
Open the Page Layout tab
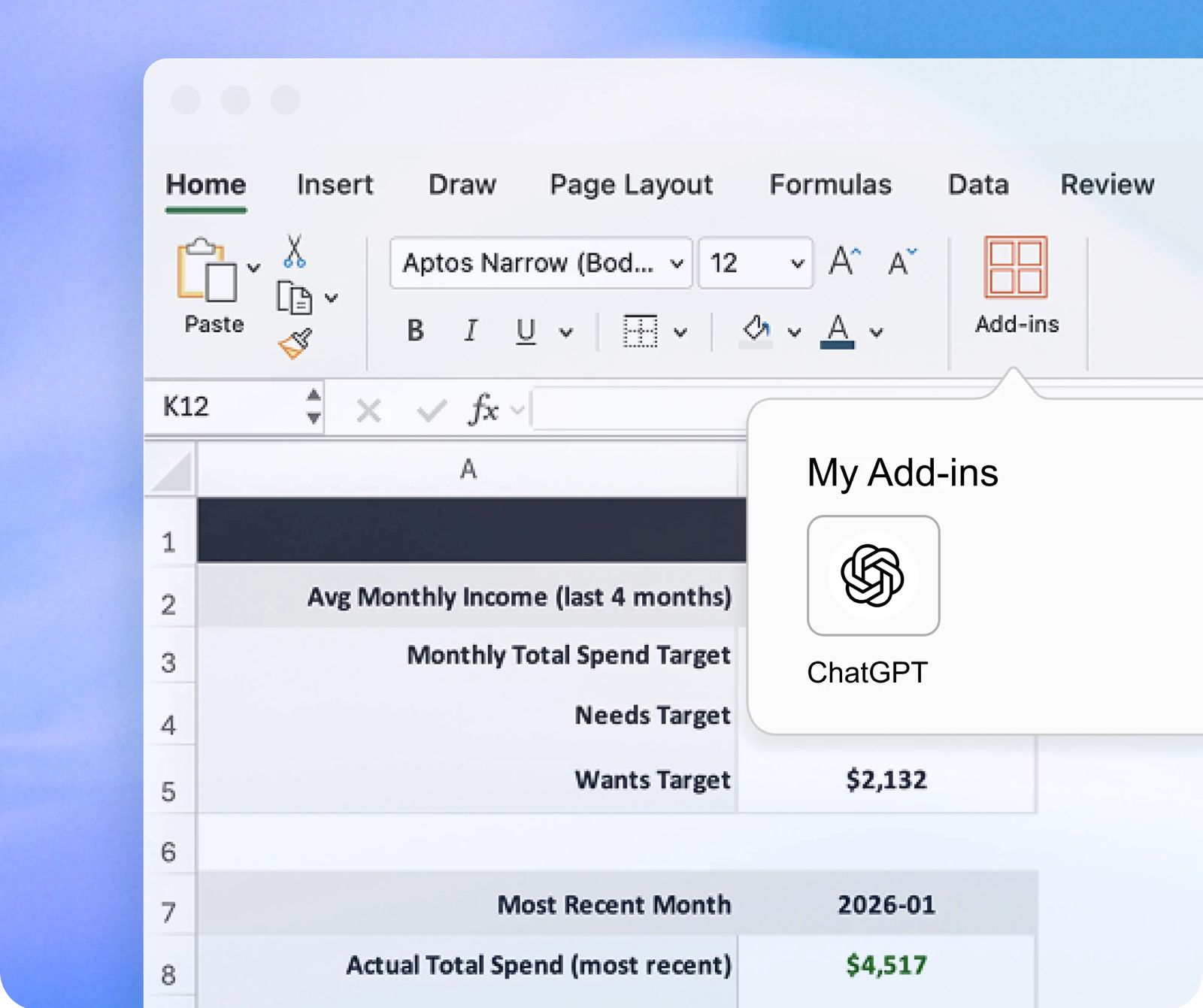pos(631,185)
